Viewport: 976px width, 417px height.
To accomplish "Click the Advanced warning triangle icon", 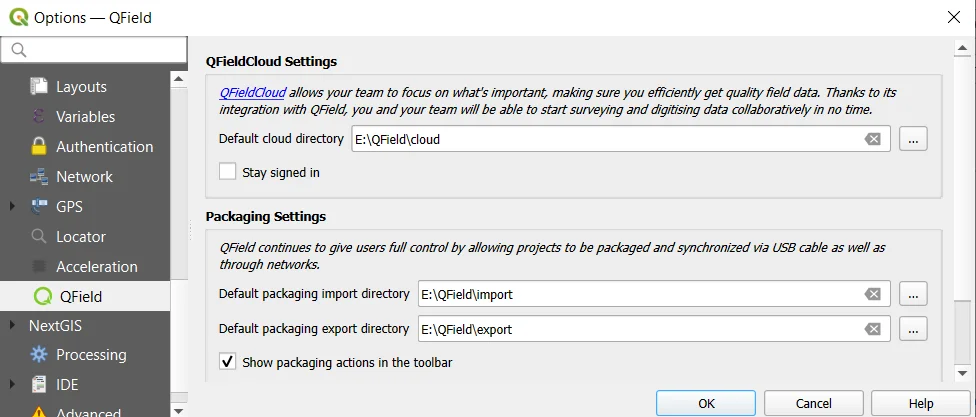I will click(x=39, y=412).
